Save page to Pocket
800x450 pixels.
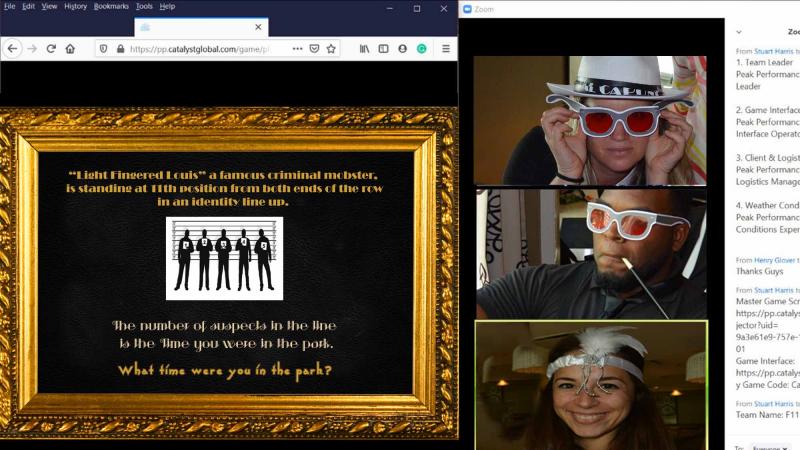tap(314, 48)
